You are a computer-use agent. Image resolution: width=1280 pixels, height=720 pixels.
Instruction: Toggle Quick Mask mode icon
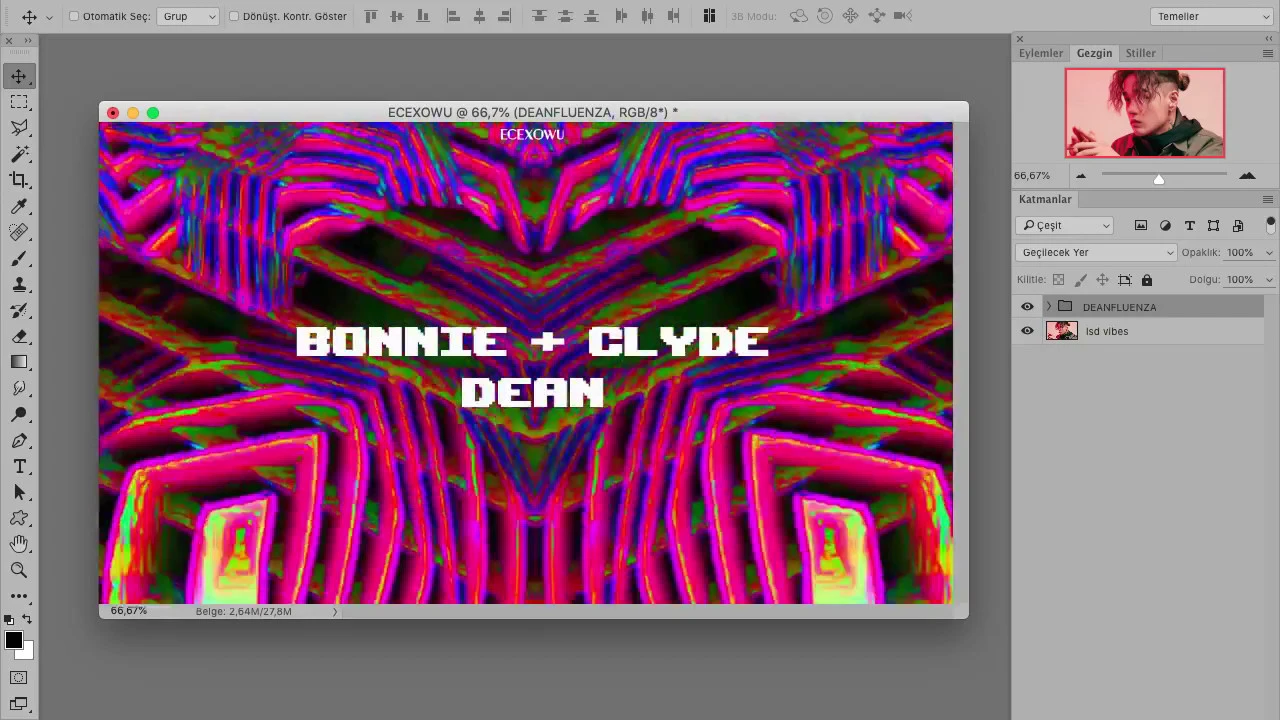pyautogui.click(x=19, y=678)
